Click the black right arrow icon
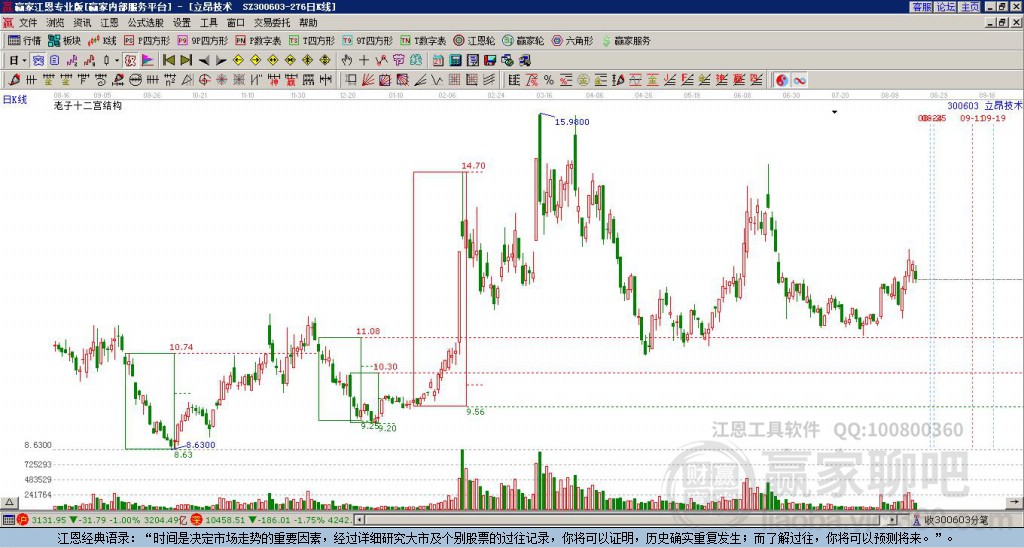This screenshot has height=548, width=1024. [x=221, y=61]
